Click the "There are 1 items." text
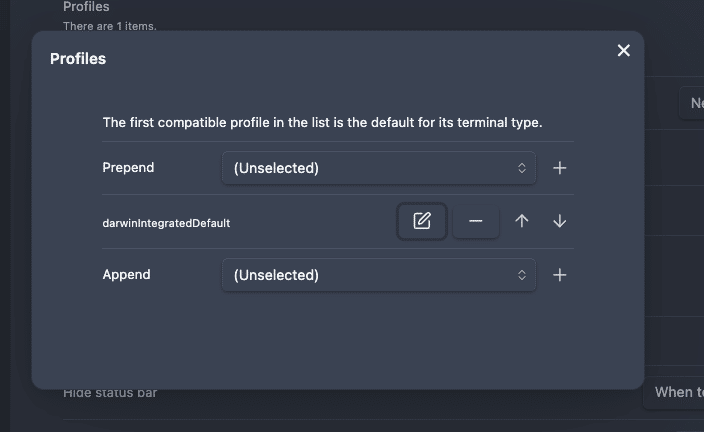 pyautogui.click(x=109, y=26)
